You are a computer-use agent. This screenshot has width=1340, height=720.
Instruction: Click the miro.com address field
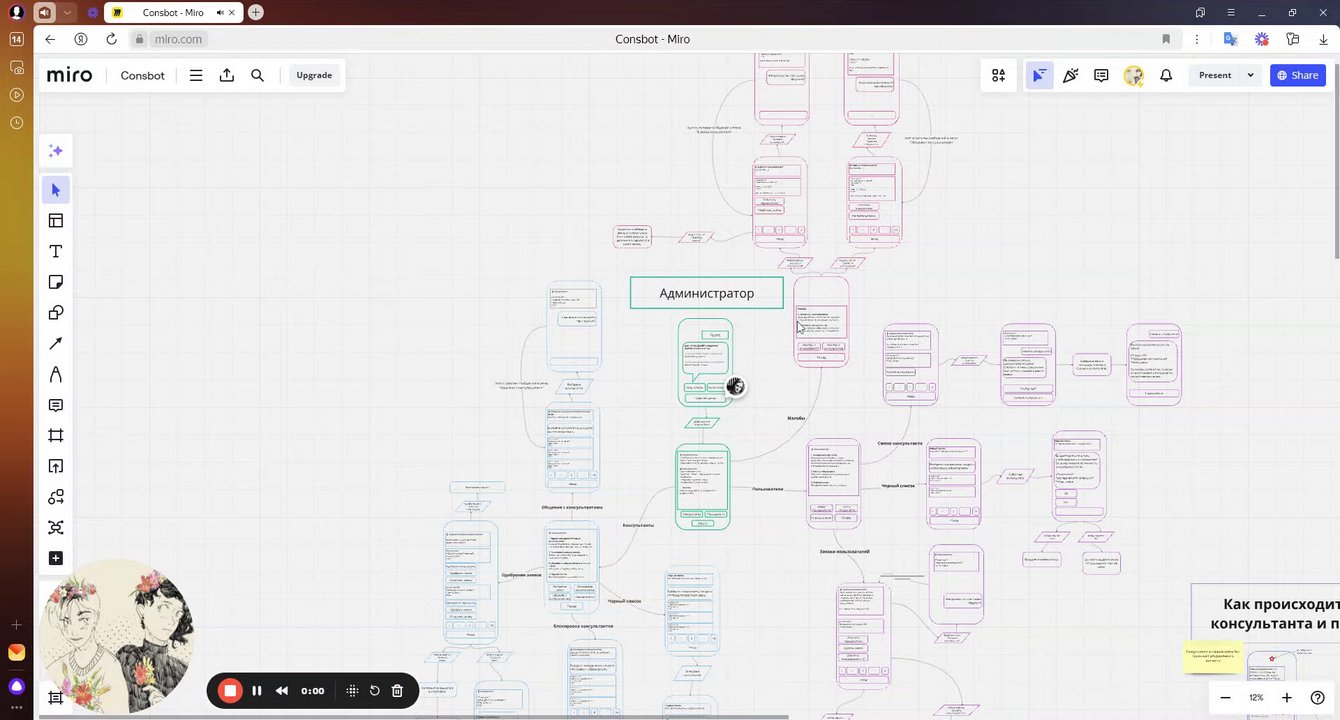[x=178, y=39]
